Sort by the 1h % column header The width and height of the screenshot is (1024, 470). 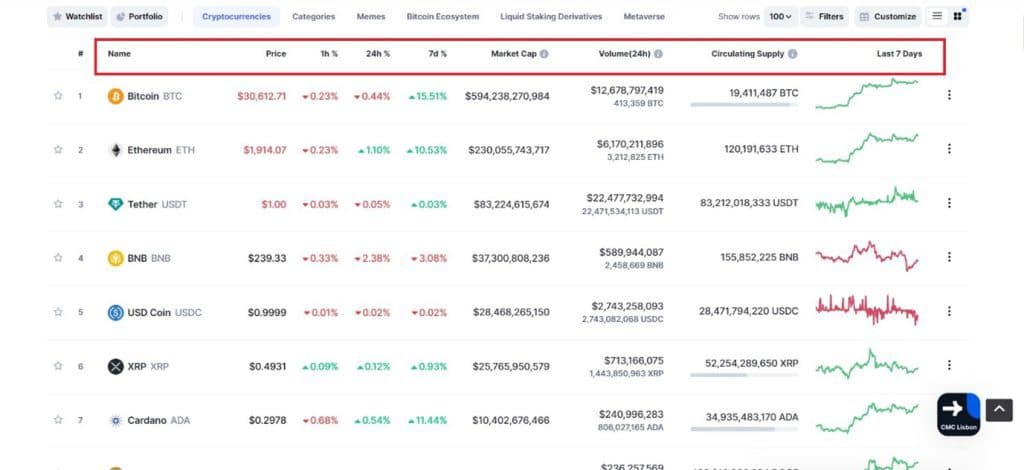click(329, 54)
